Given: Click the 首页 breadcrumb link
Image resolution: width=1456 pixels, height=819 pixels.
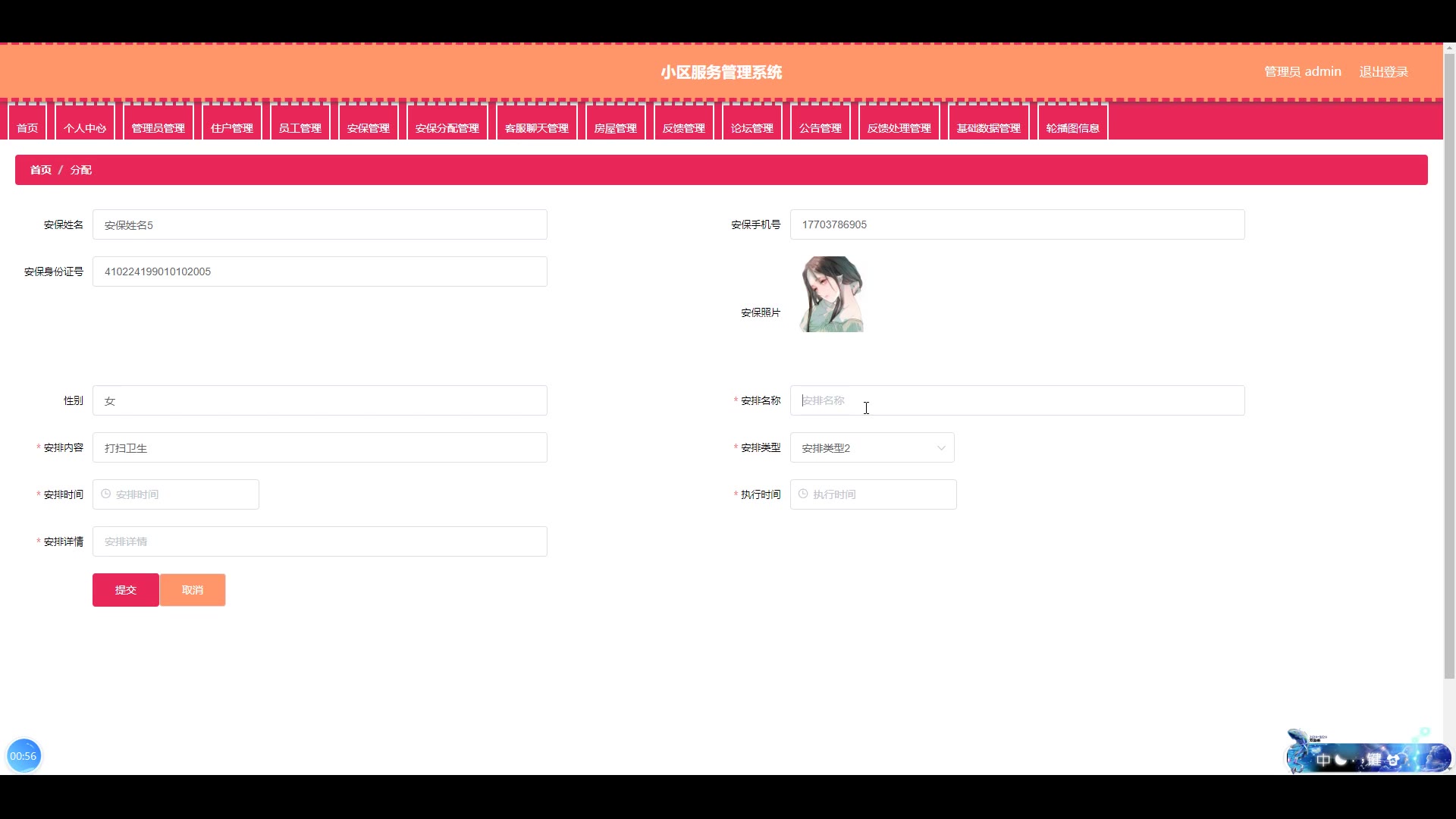Looking at the screenshot, I should coord(41,170).
